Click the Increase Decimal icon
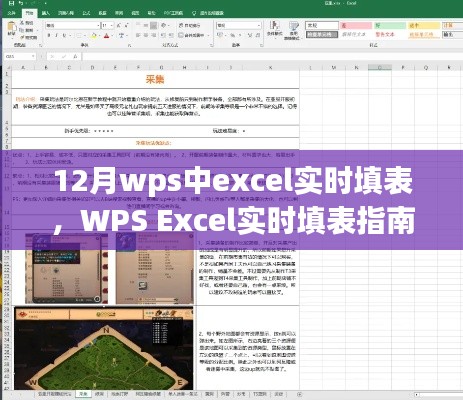The image size is (463, 400). 250,35
